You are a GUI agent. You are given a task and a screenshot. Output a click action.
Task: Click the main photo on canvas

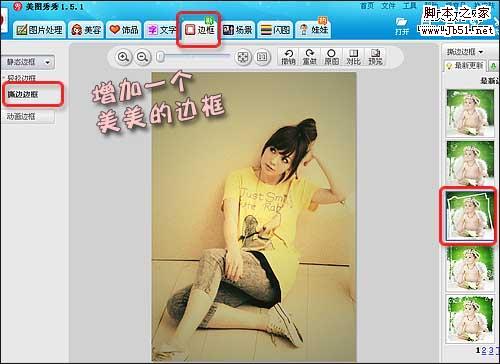(254, 217)
